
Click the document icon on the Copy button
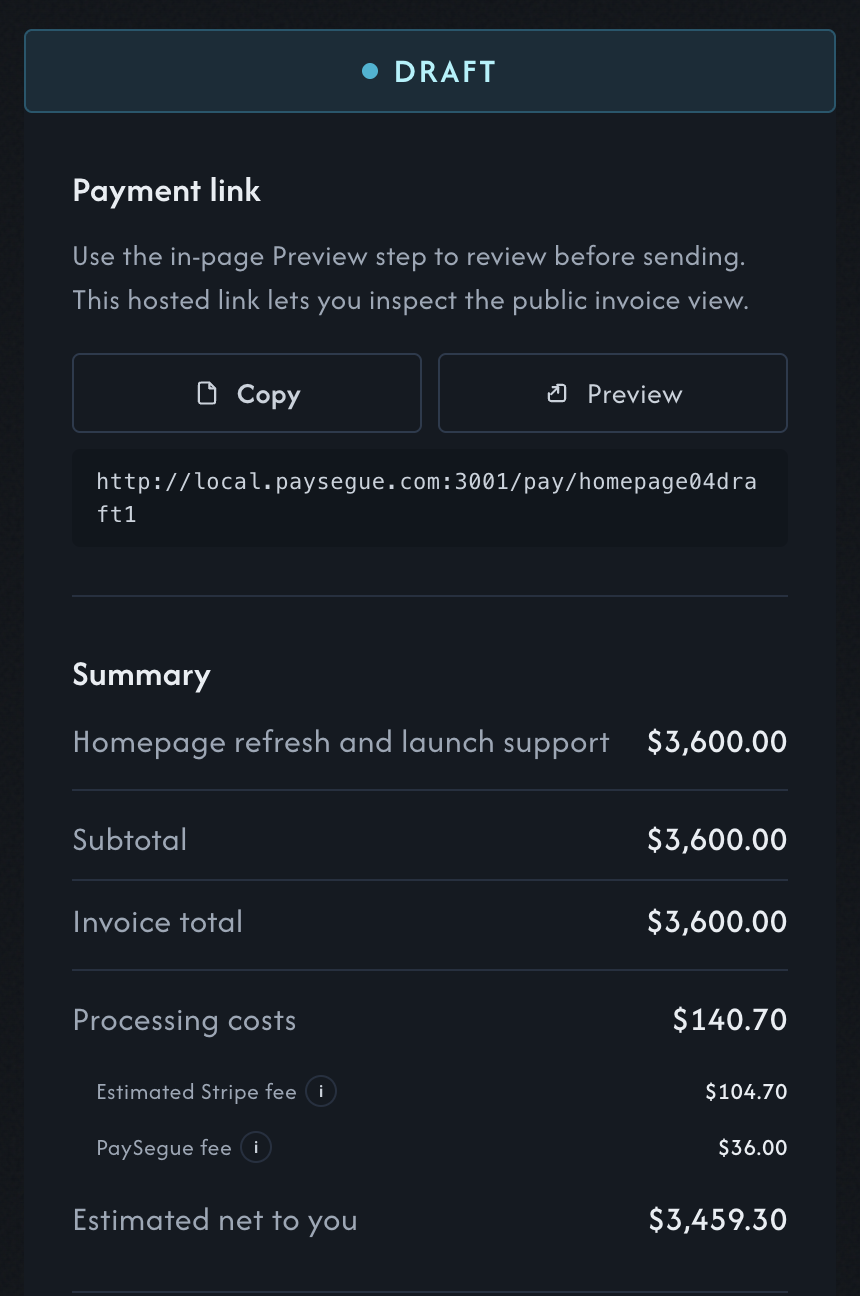207,393
